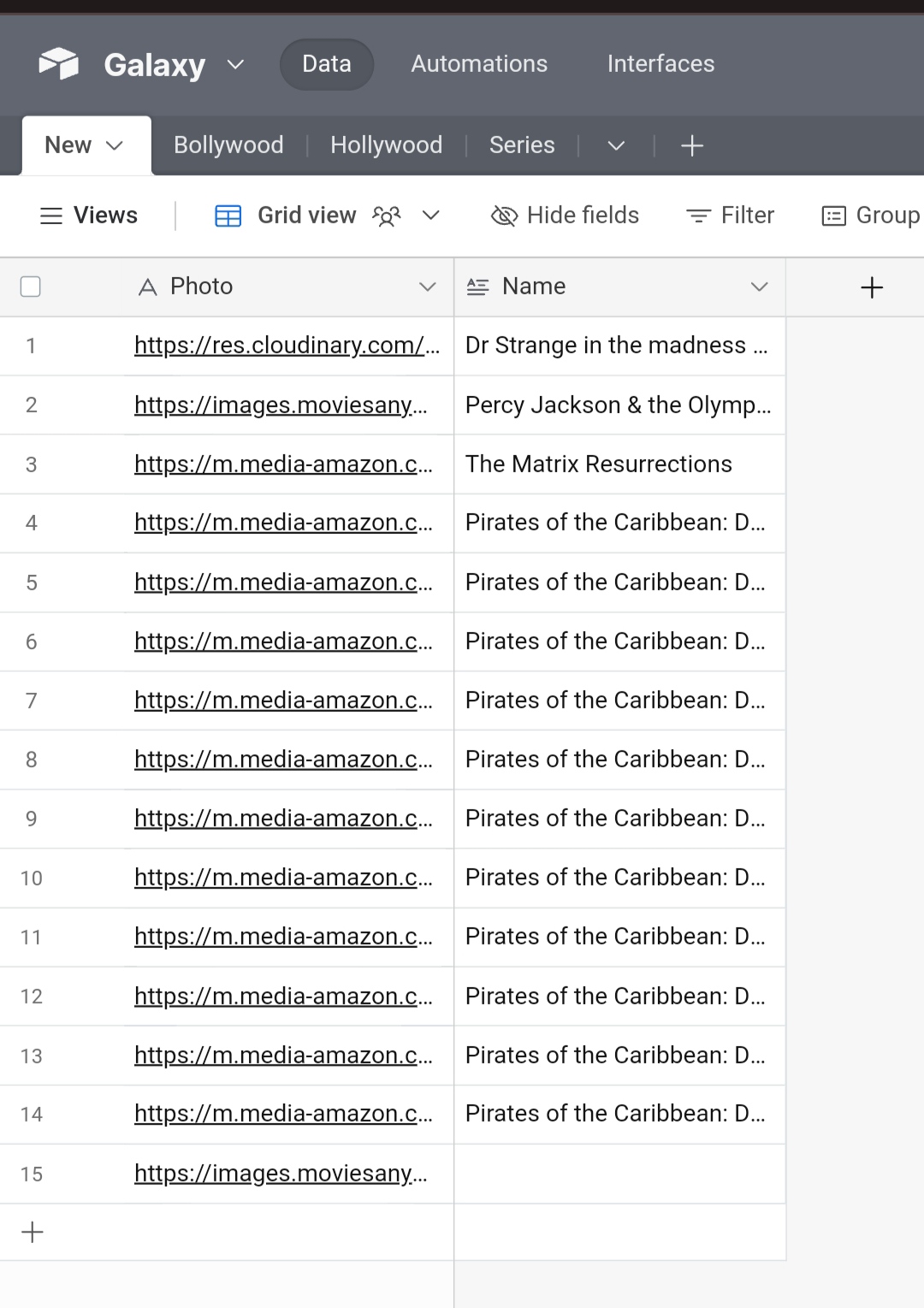Click the collaborators icon next to Grid view
Viewport: 924px width, 1308px height.
(386, 216)
